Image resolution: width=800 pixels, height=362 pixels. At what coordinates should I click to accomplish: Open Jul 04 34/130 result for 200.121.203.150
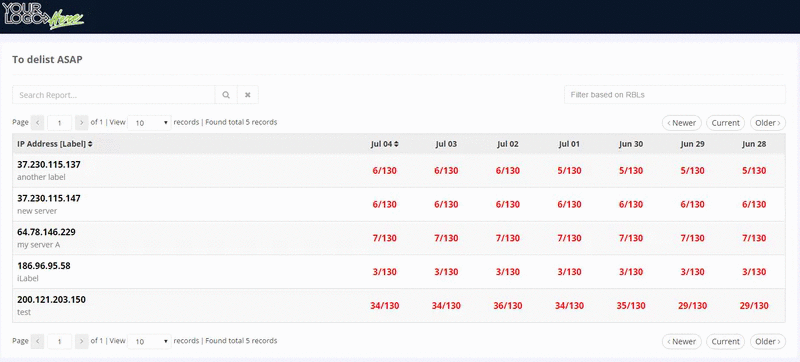pyautogui.click(x=385, y=306)
